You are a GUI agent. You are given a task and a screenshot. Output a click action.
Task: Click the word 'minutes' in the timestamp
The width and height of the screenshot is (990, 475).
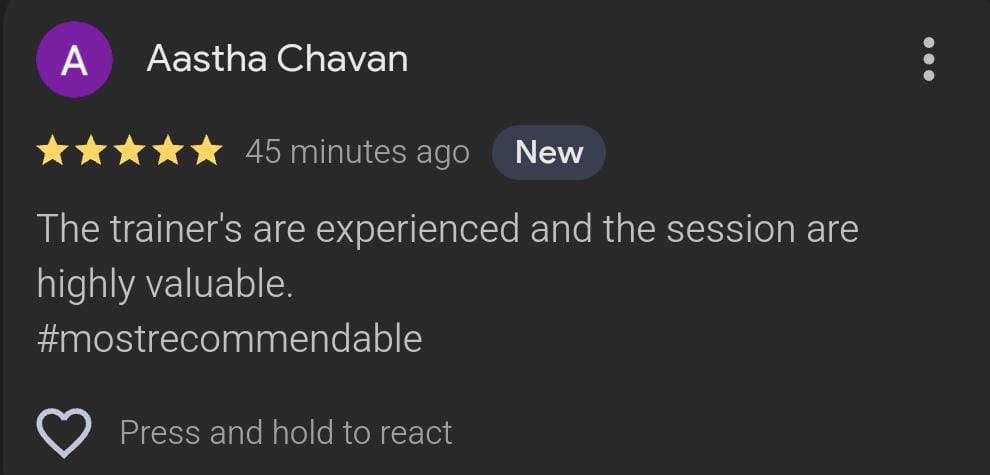tap(348, 152)
